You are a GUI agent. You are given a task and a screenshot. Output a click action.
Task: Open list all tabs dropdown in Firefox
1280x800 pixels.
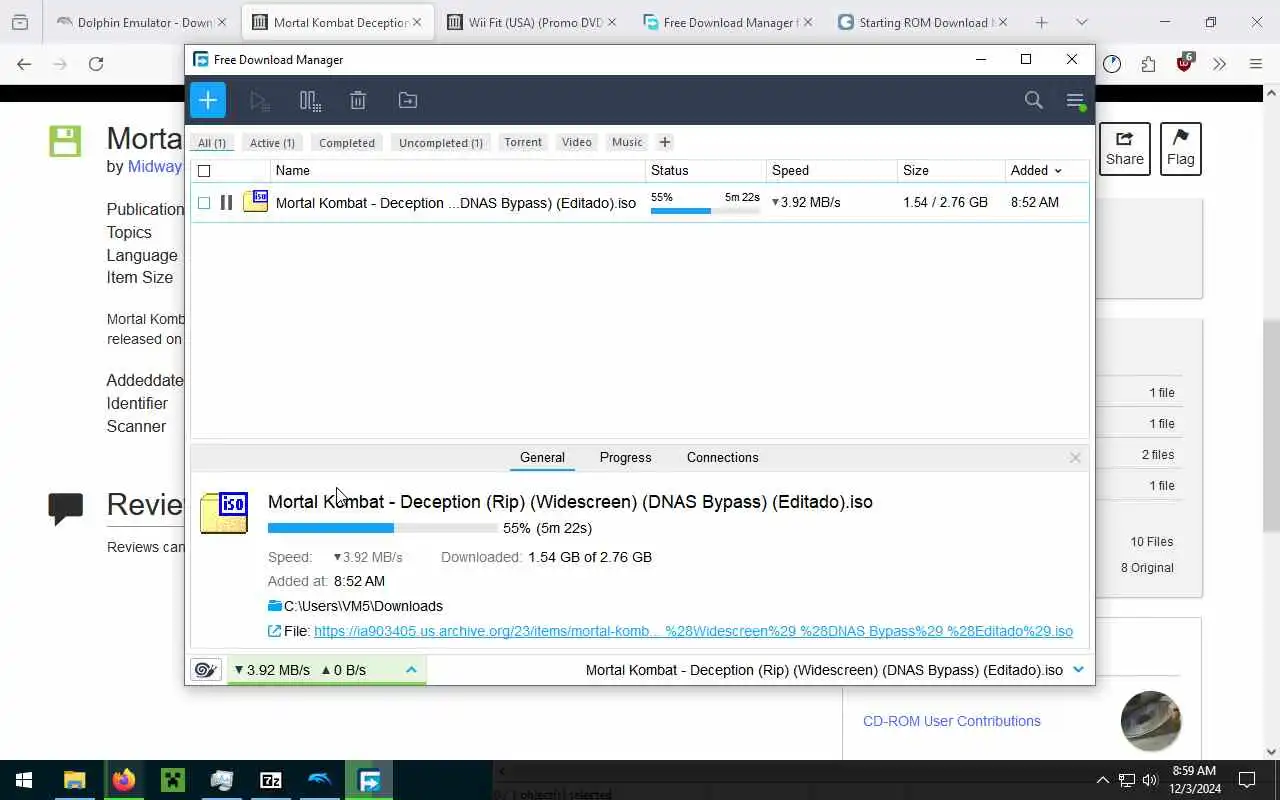[1082, 22]
